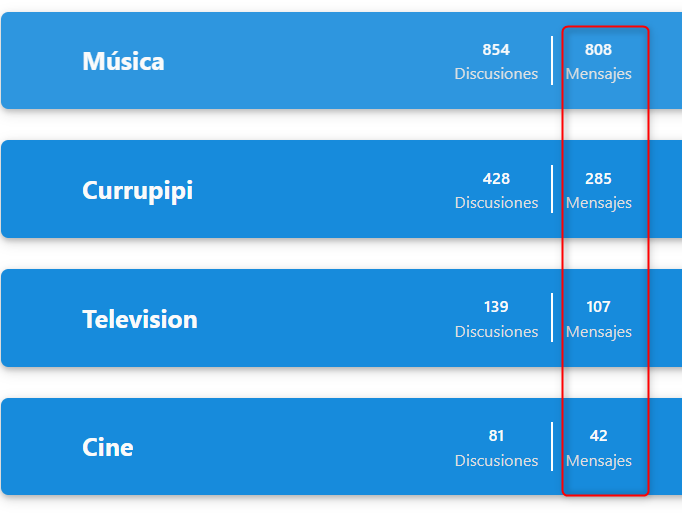Open the Currupipi forum category
The image size is (682, 514).
pyautogui.click(x=137, y=190)
